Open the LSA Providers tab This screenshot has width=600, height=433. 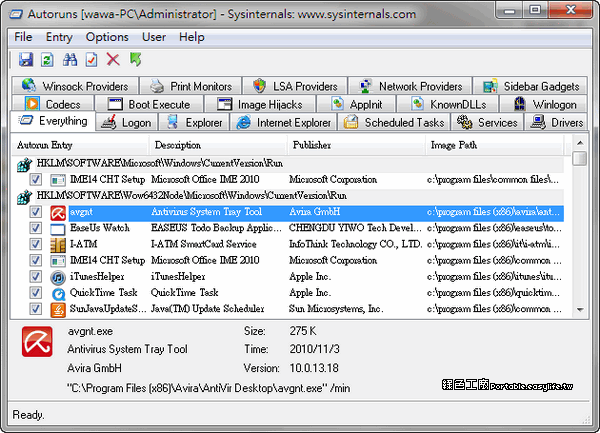pos(295,86)
